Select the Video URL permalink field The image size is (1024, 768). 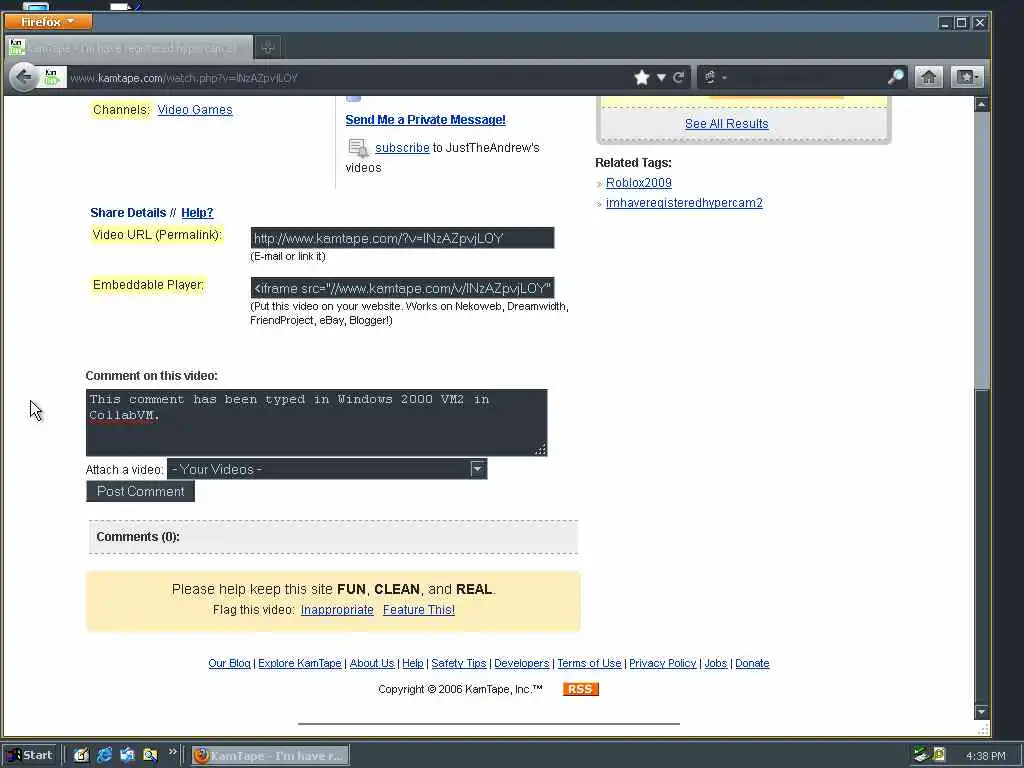pos(402,238)
